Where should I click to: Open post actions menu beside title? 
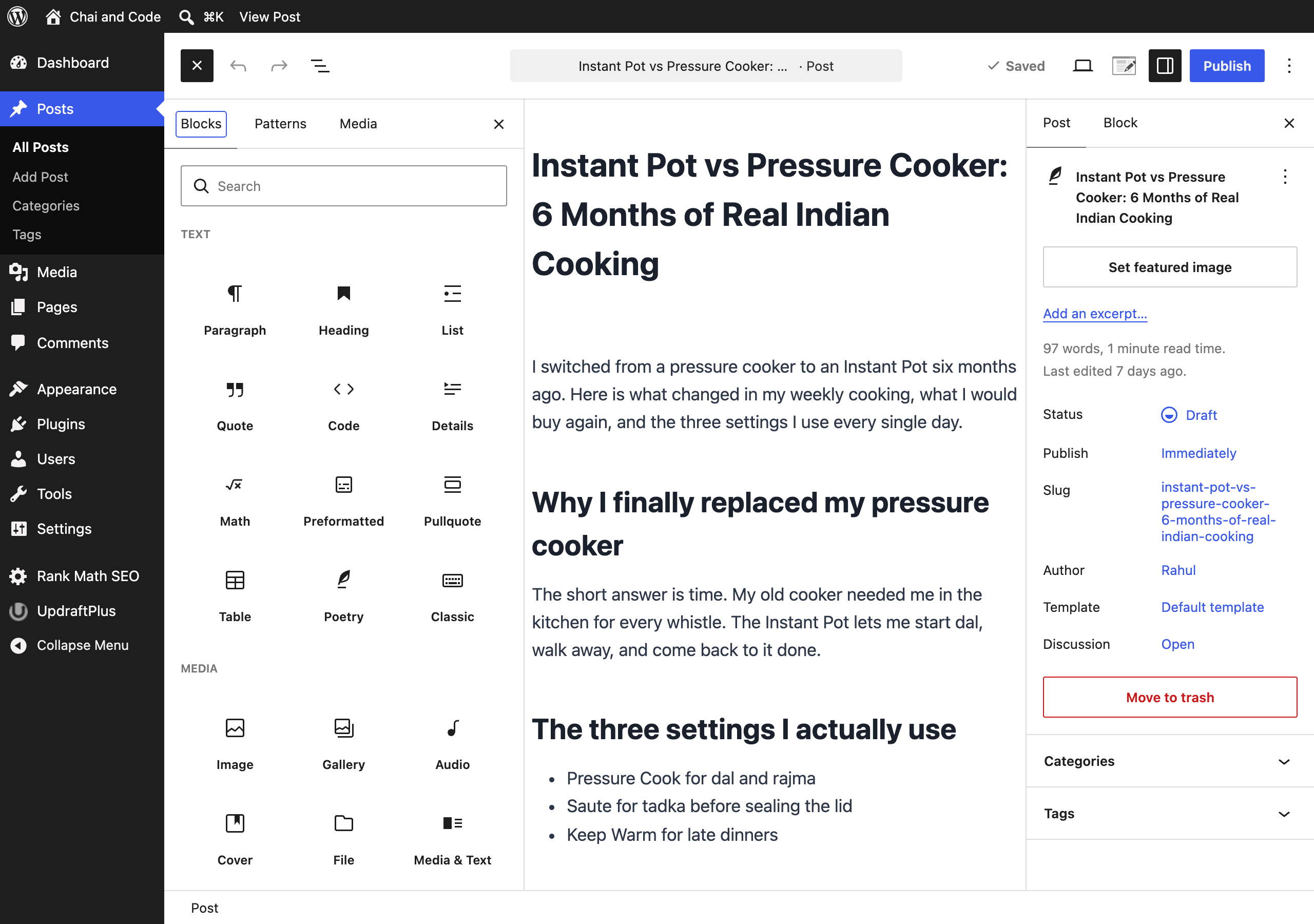click(1285, 176)
